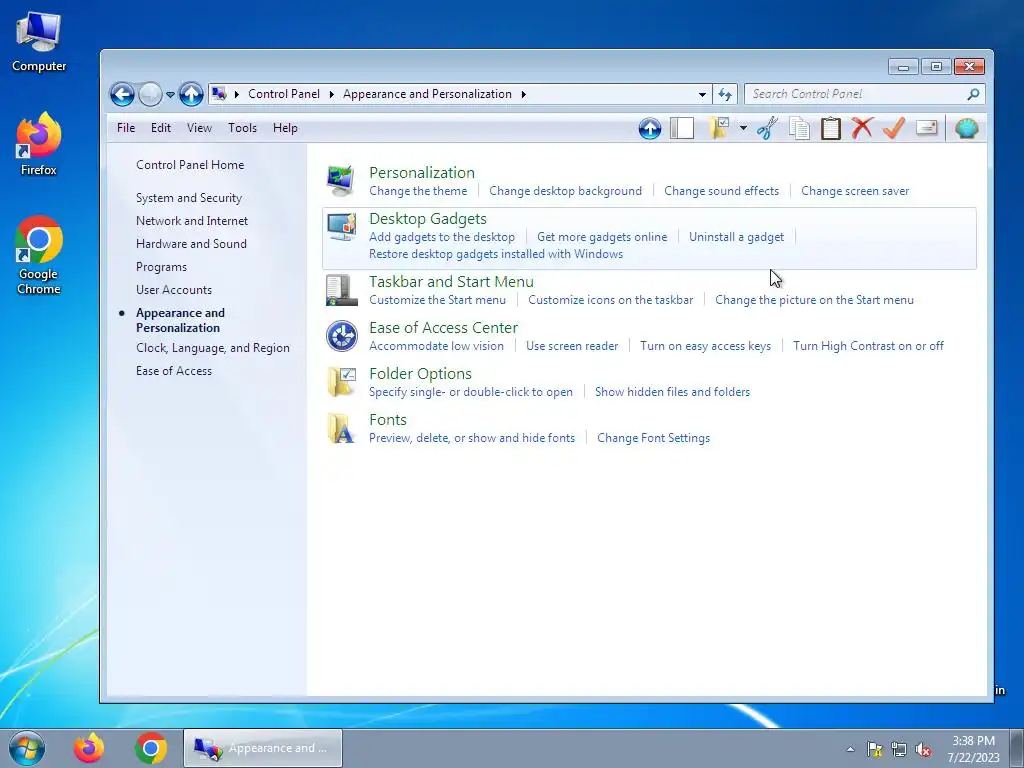Click Uninstall a gadget
1024x768 pixels.
pos(737,237)
